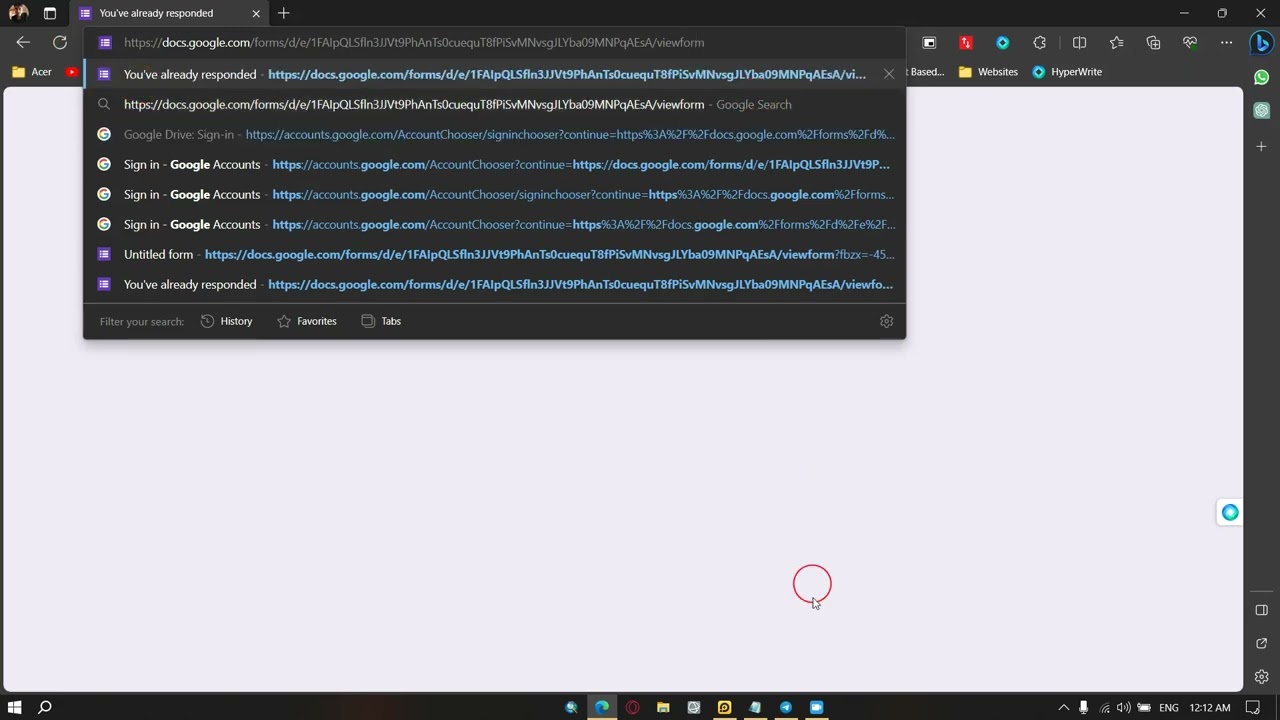
Task: Open Settings and more menu
Action: [1227, 43]
